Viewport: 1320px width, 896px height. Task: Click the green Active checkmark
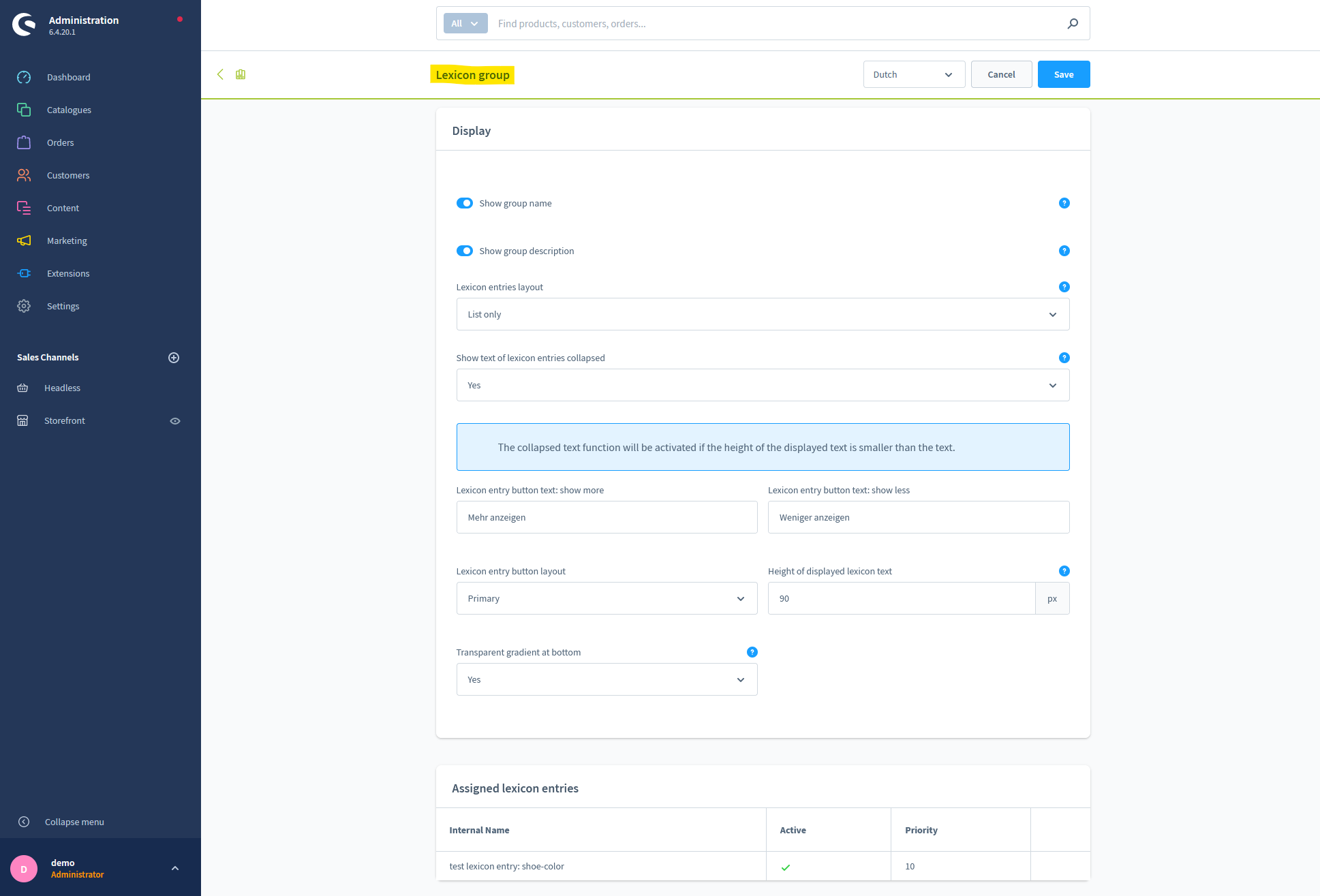[786, 867]
